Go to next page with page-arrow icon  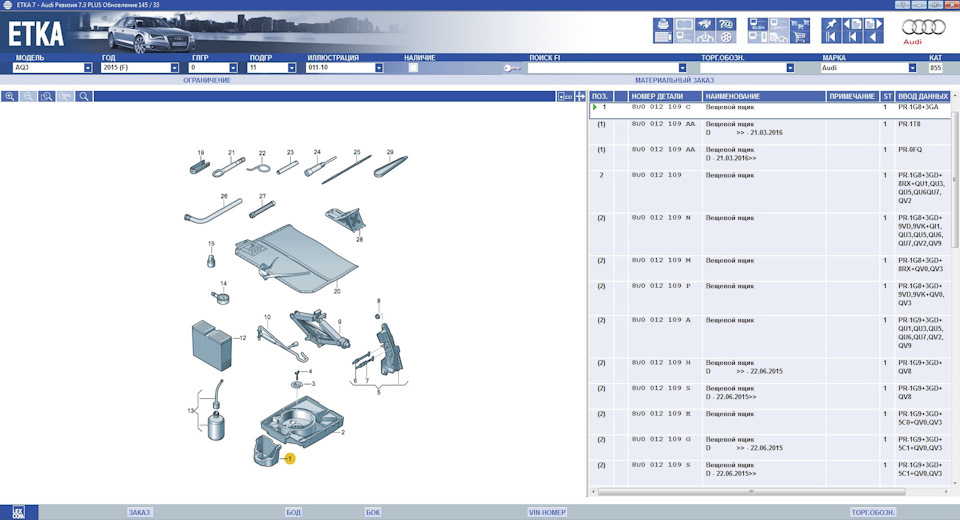click(874, 24)
